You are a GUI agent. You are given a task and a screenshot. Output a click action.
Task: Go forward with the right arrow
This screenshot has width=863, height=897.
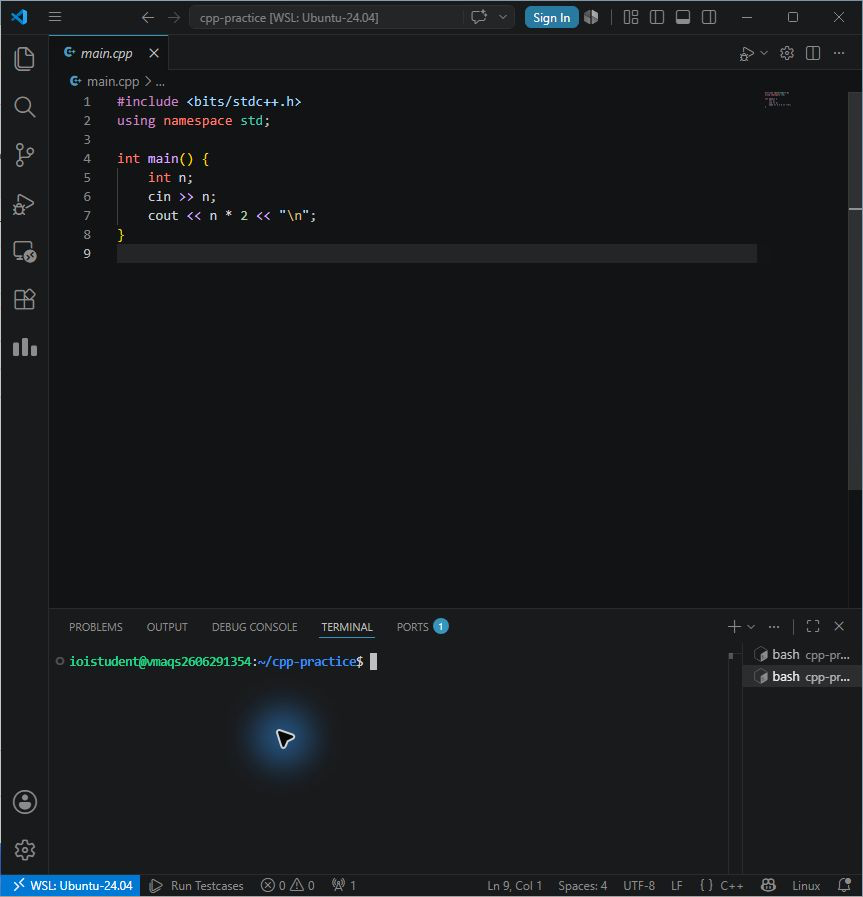[174, 18]
